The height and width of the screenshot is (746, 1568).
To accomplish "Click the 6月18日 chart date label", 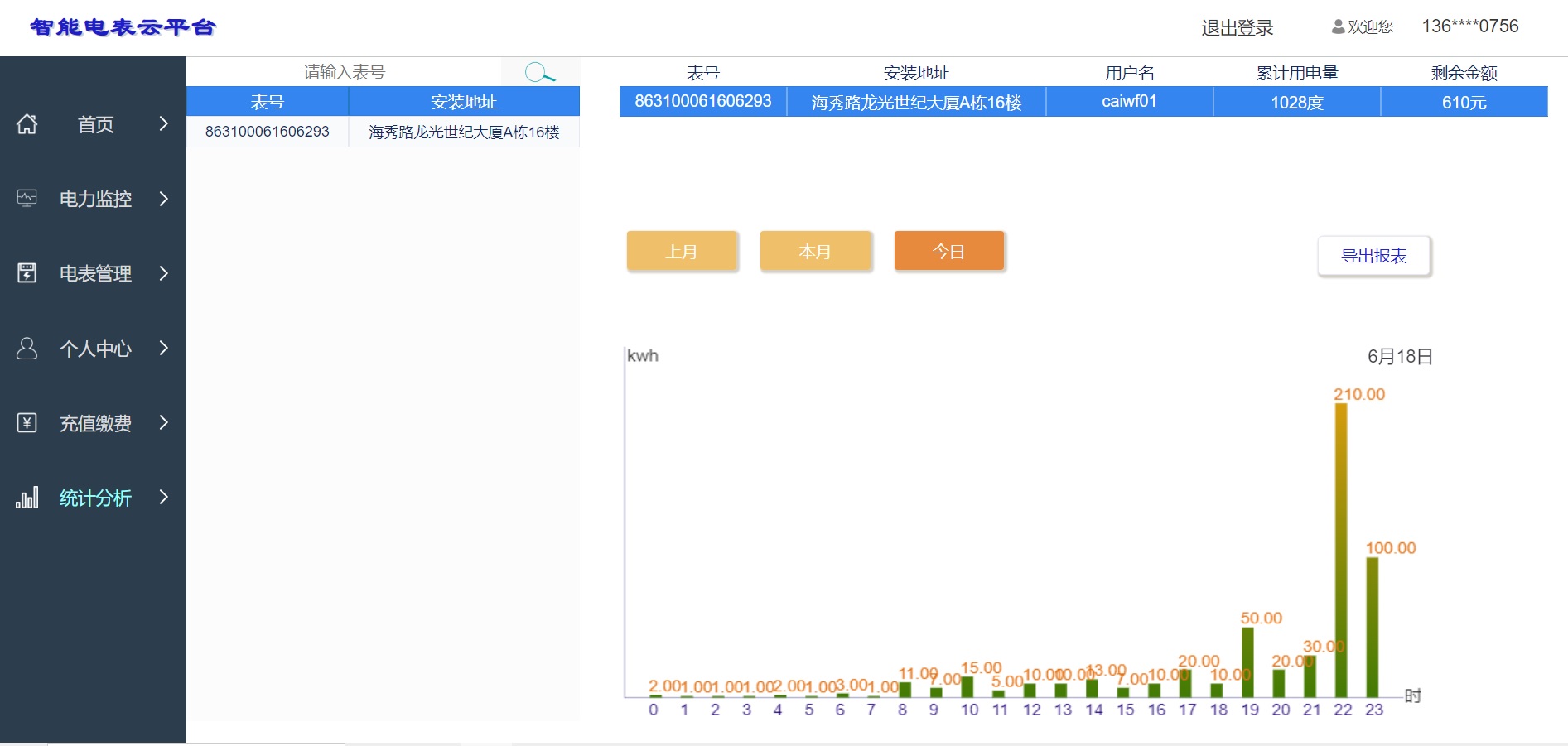I will (x=1400, y=357).
